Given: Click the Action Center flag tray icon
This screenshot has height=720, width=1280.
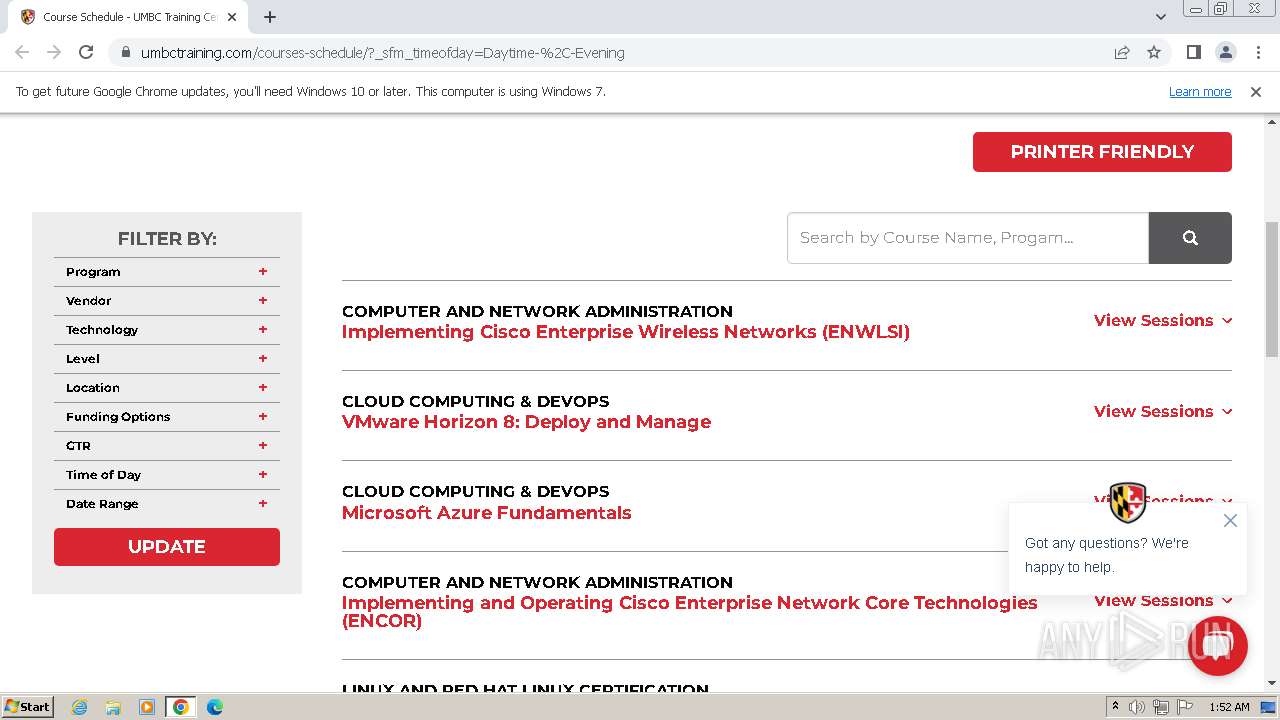Looking at the screenshot, I should [1184, 707].
